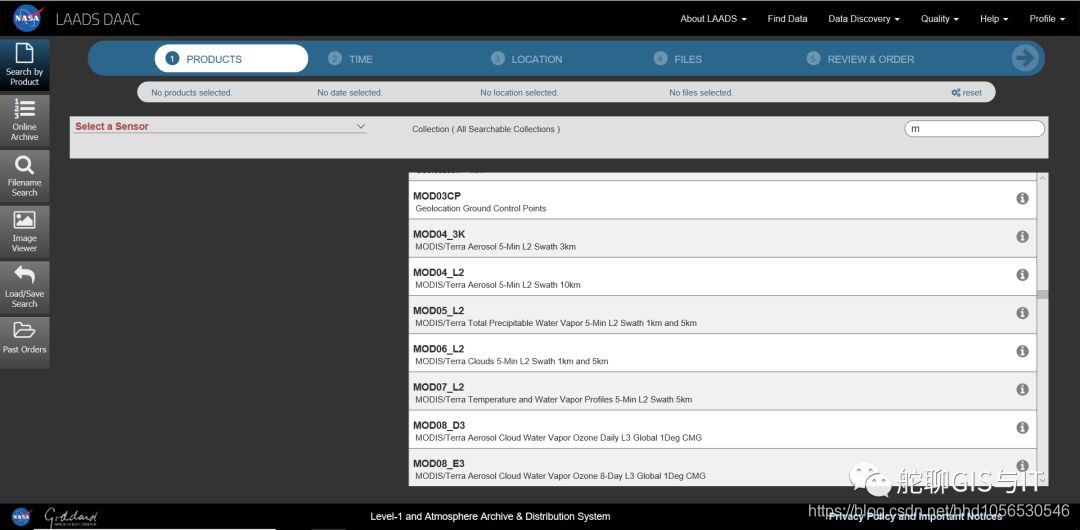Show info for MOD05_L2 product
This screenshot has width=1080, height=530.
pyautogui.click(x=1022, y=313)
